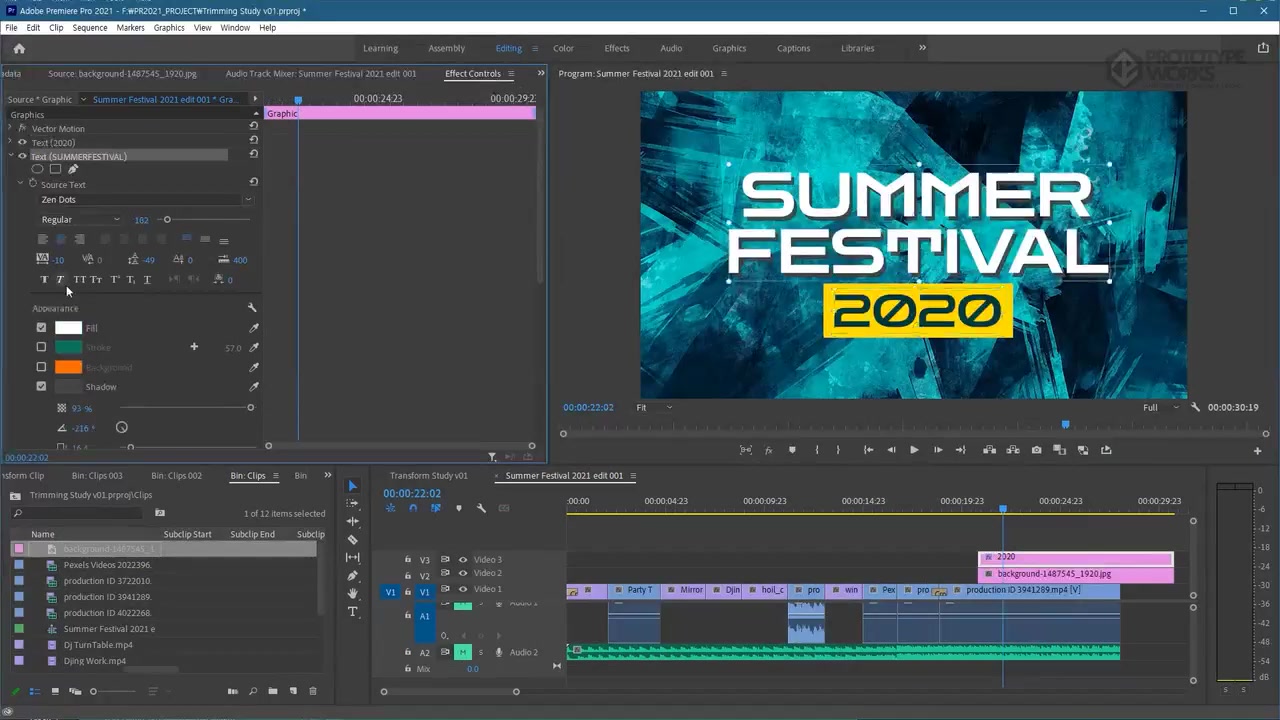Select the Hand tool in the timeline toolbar

pyautogui.click(x=352, y=594)
